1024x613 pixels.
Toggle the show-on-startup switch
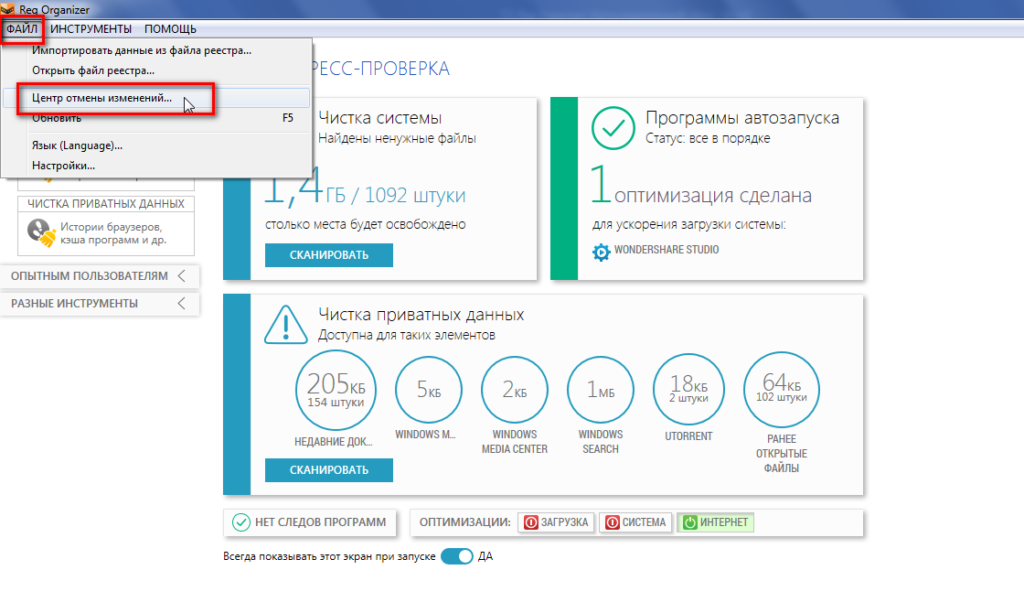[457, 556]
